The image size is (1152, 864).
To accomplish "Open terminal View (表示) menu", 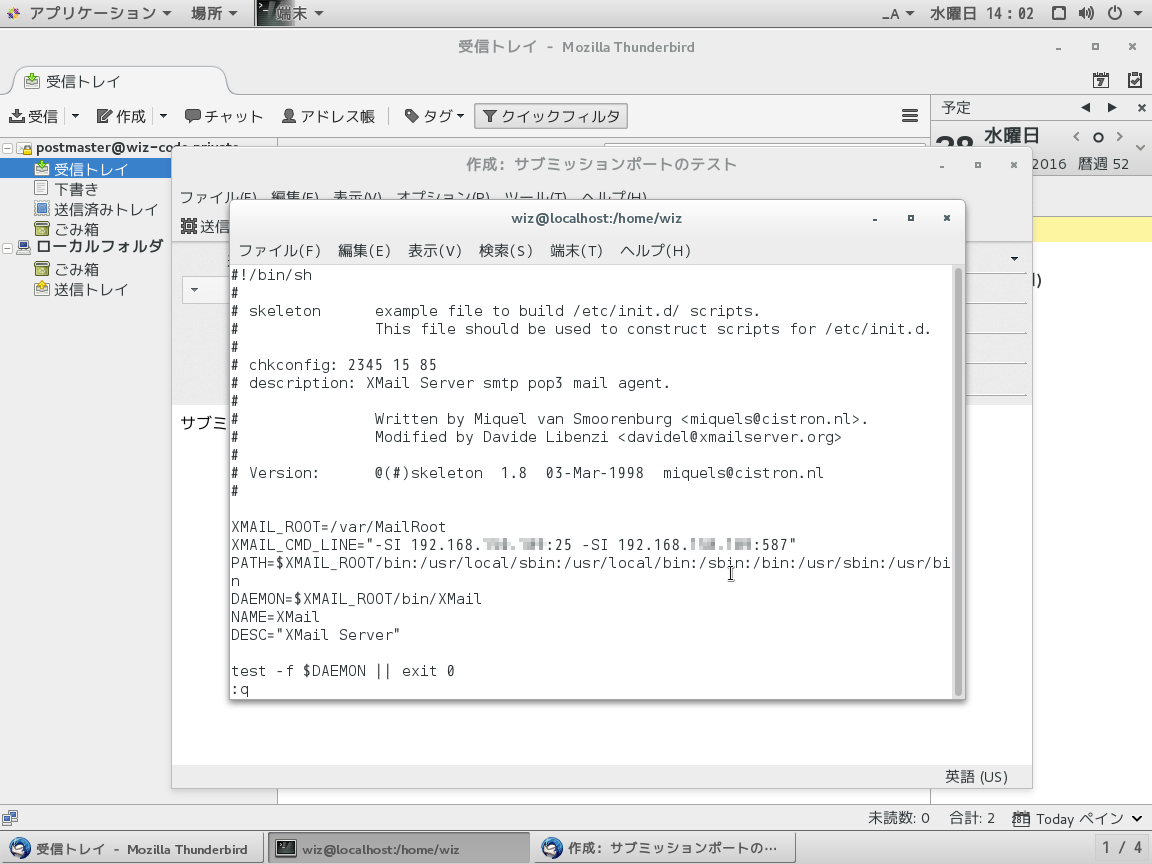I will point(434,251).
